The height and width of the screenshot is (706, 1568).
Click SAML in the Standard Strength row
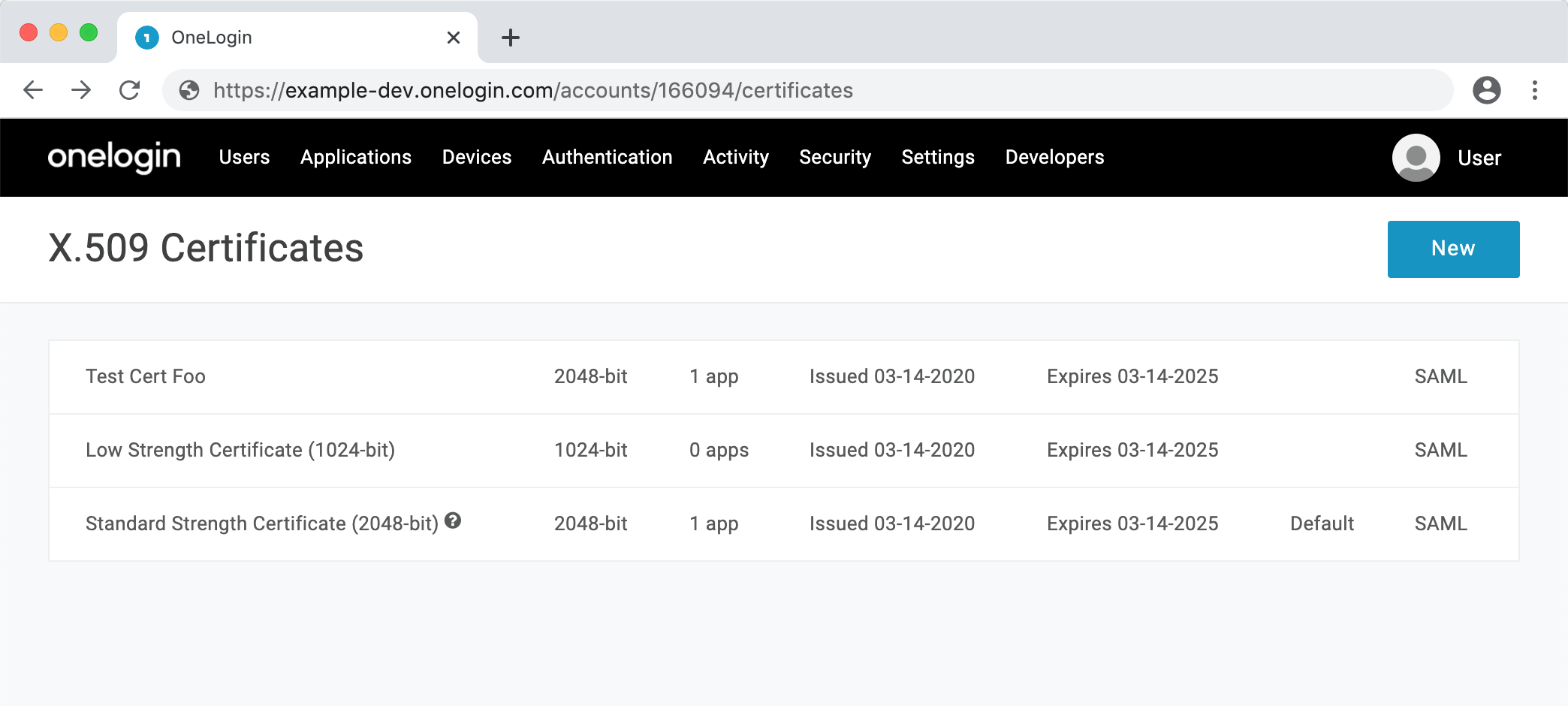click(x=1441, y=523)
